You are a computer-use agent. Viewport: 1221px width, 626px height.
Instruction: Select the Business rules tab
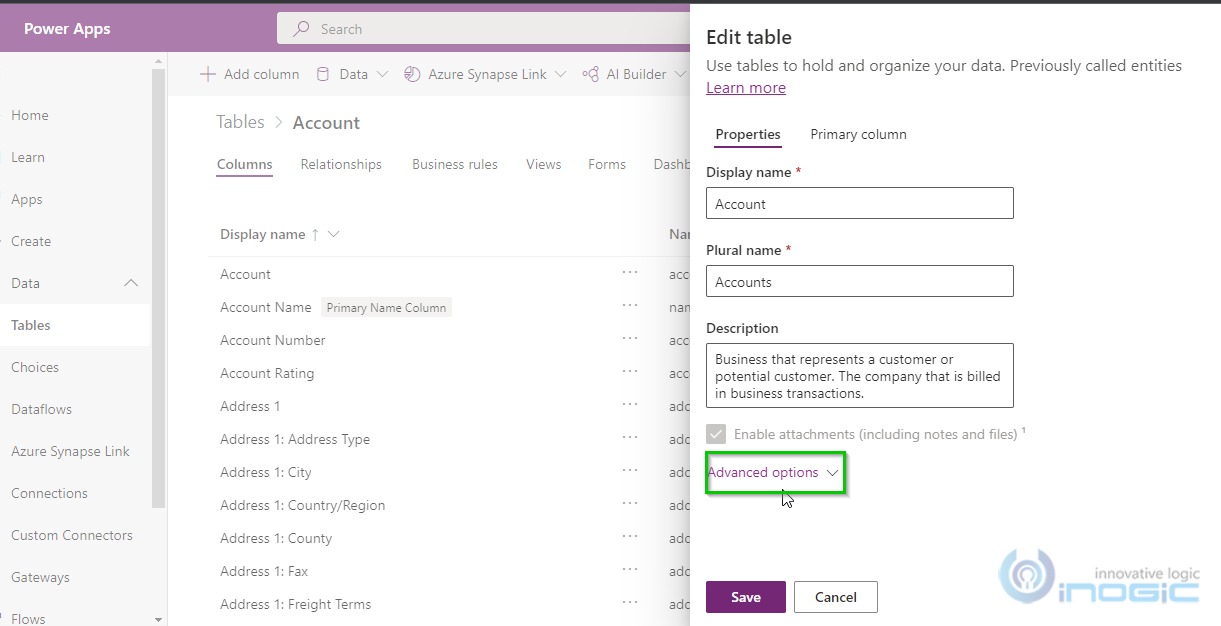tap(455, 164)
